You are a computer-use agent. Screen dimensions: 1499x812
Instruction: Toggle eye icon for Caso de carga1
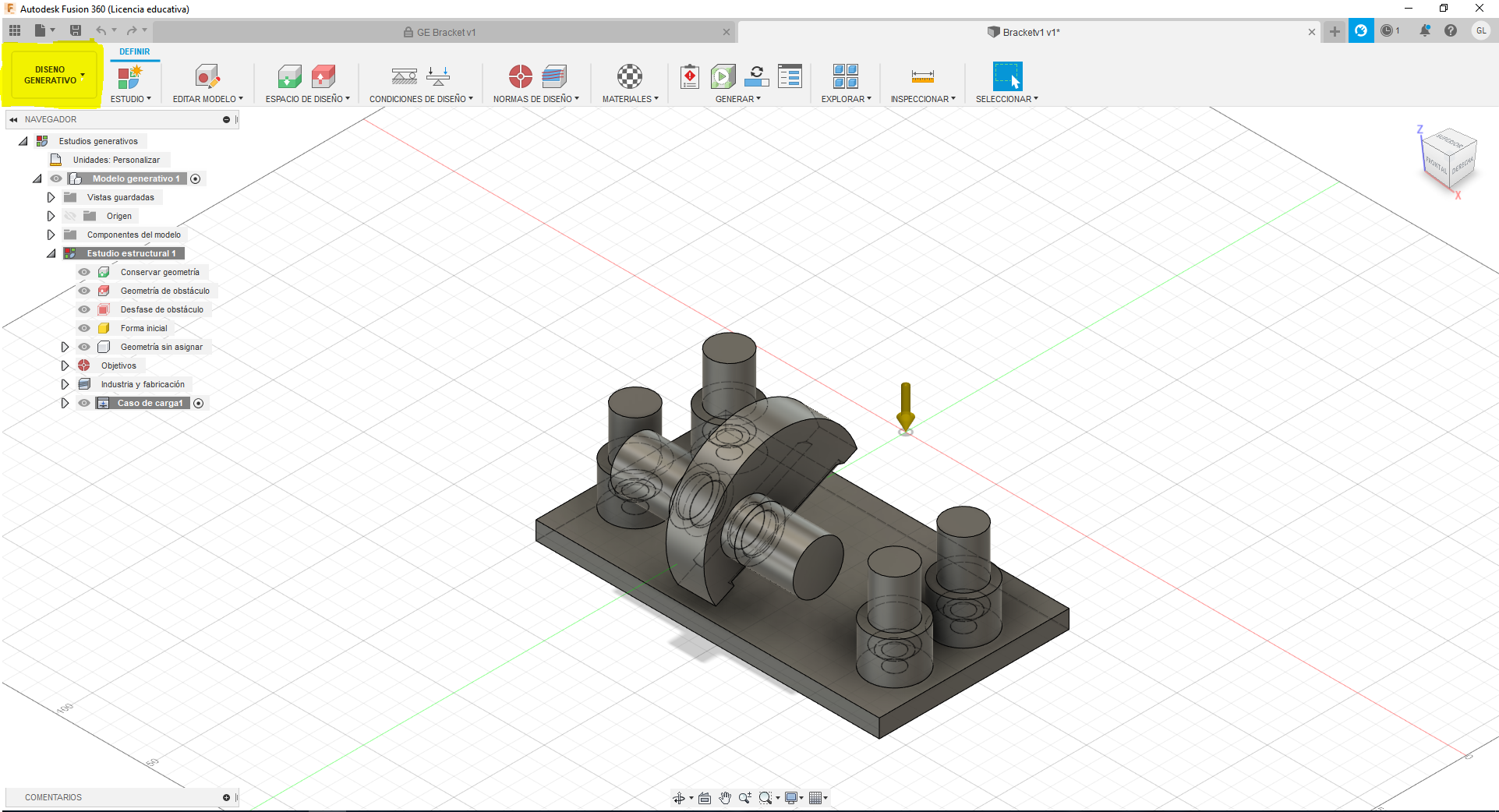point(84,403)
